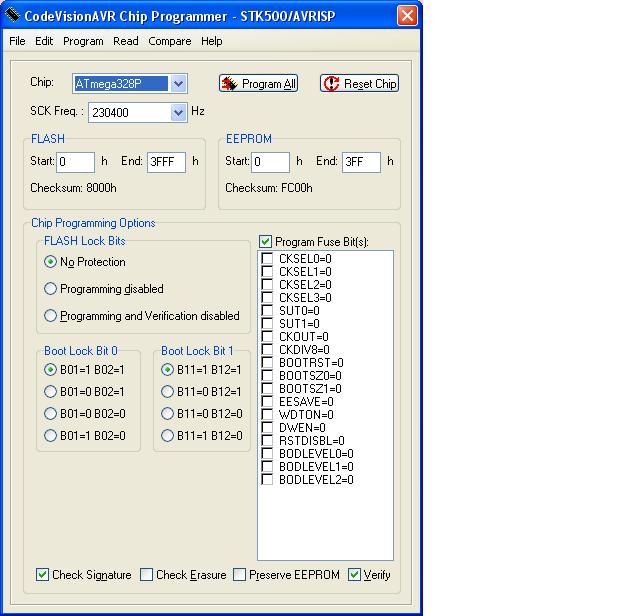
Task: Click the FLASH Start field
Action: point(76,162)
